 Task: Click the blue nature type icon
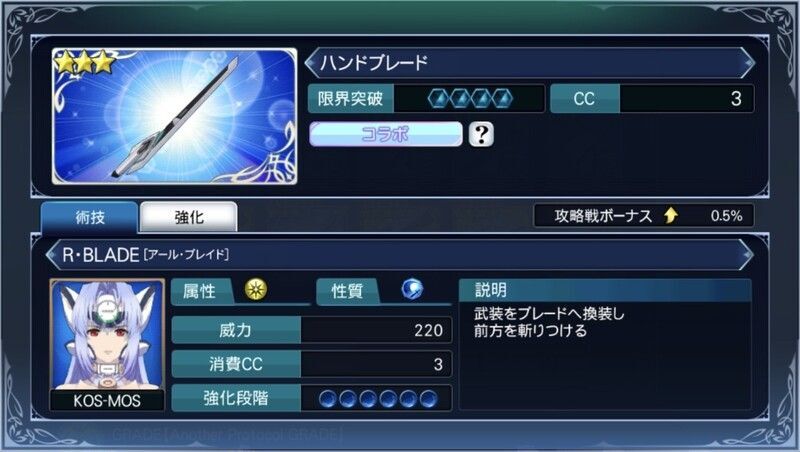412,289
